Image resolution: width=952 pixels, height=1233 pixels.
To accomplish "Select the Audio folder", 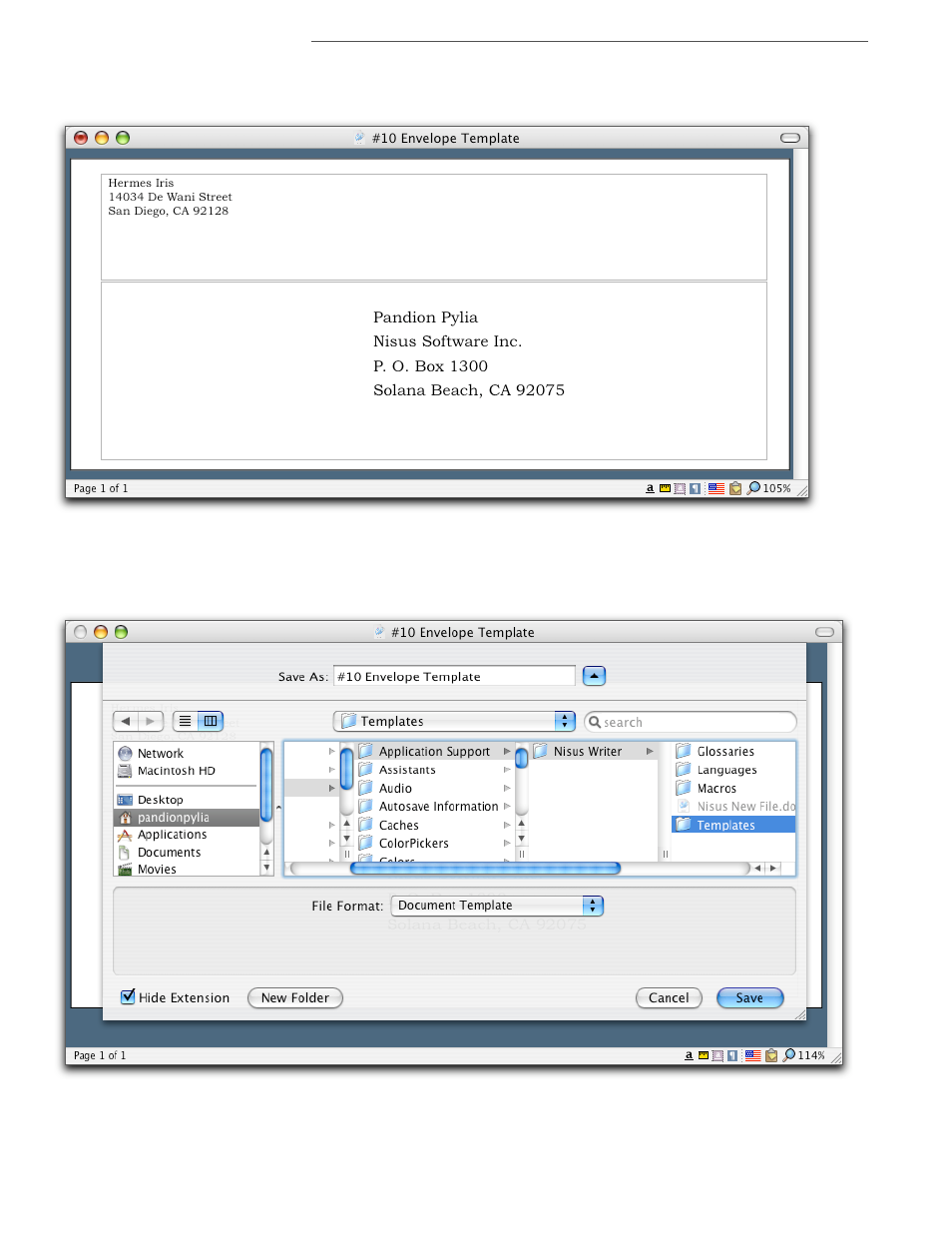I will click(x=434, y=788).
